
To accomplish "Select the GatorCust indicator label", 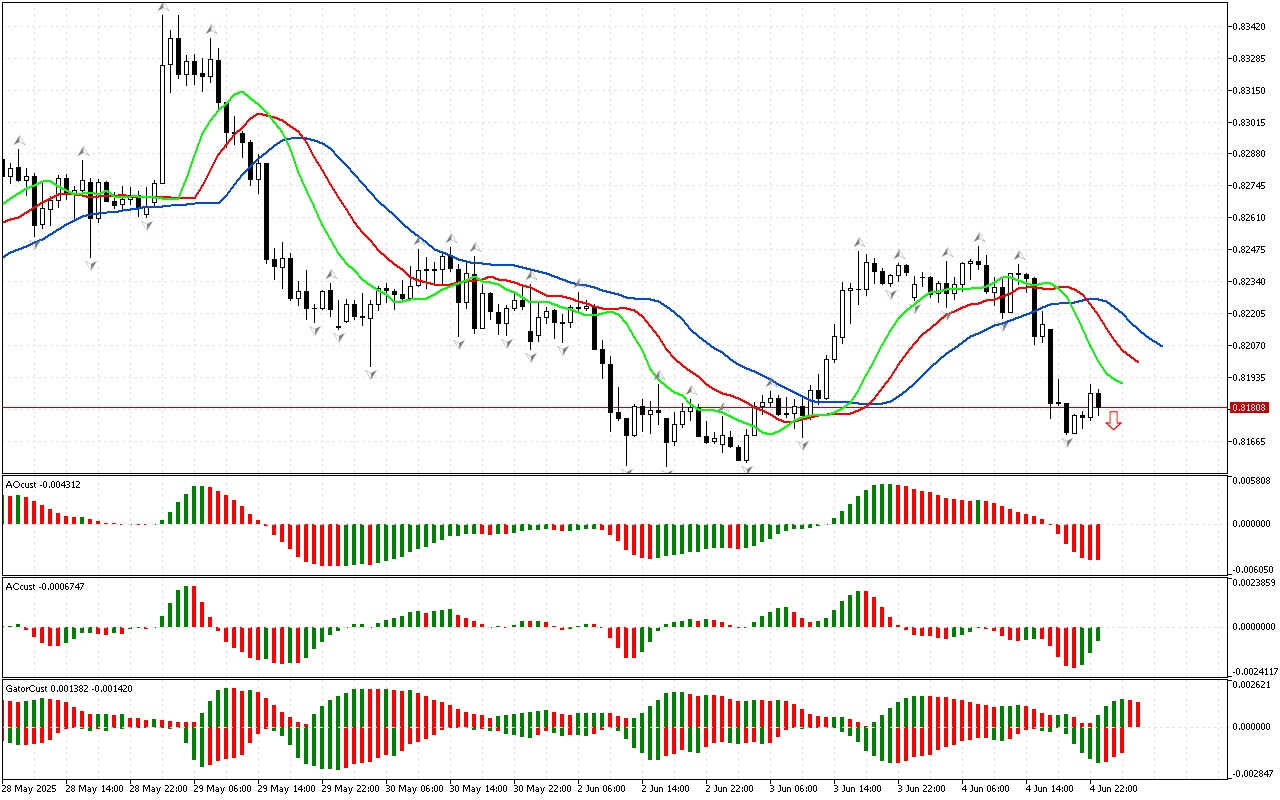I will pos(69,689).
